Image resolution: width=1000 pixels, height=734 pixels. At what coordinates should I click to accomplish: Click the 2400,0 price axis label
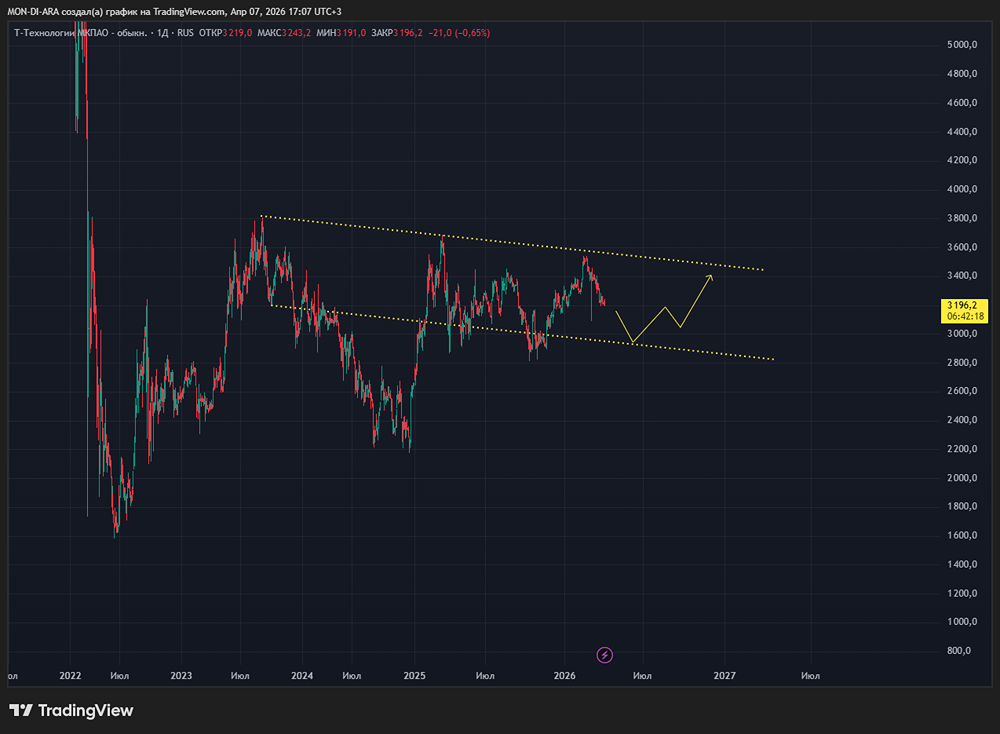[962, 420]
